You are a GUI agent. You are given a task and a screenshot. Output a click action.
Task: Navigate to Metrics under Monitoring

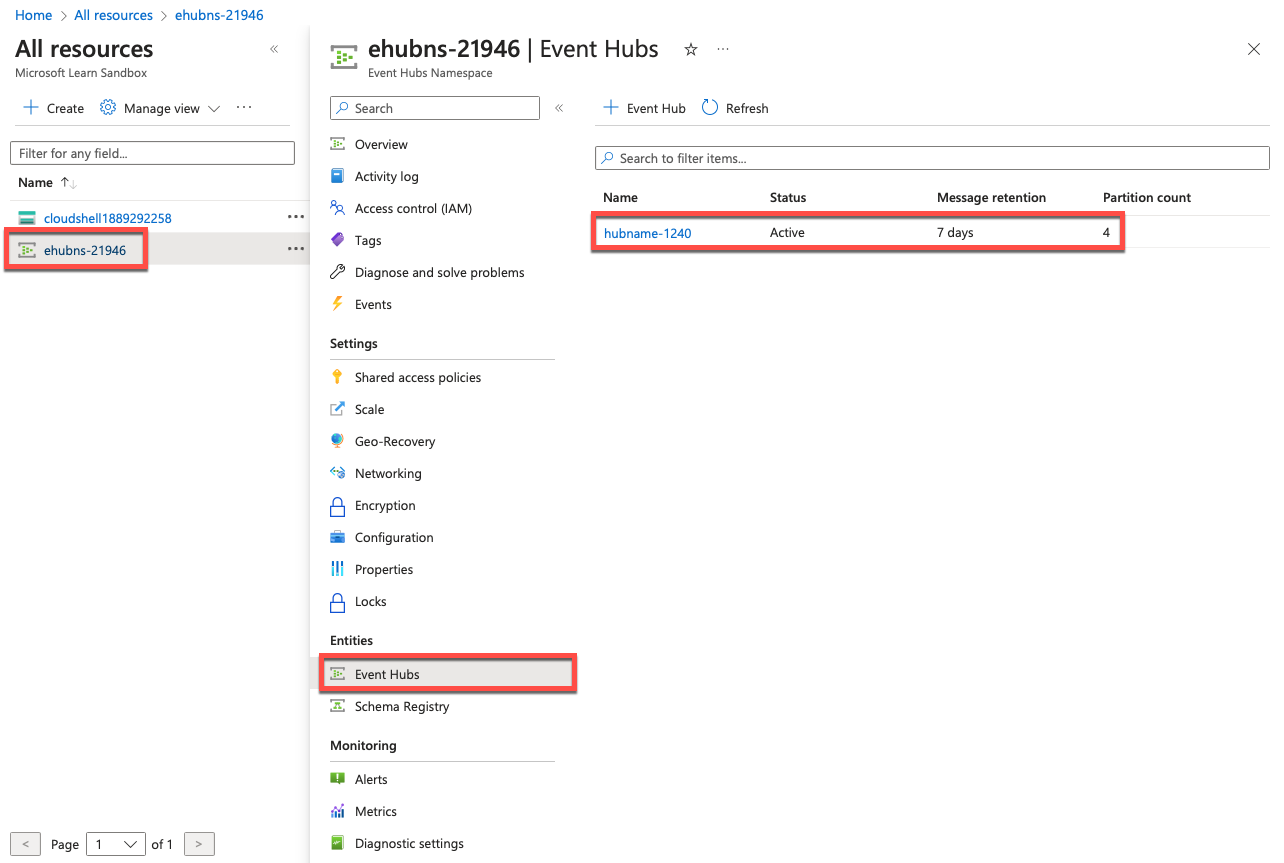tap(376, 811)
